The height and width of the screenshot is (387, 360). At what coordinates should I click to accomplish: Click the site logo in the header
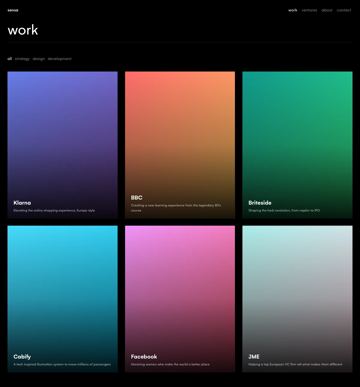tap(13, 10)
